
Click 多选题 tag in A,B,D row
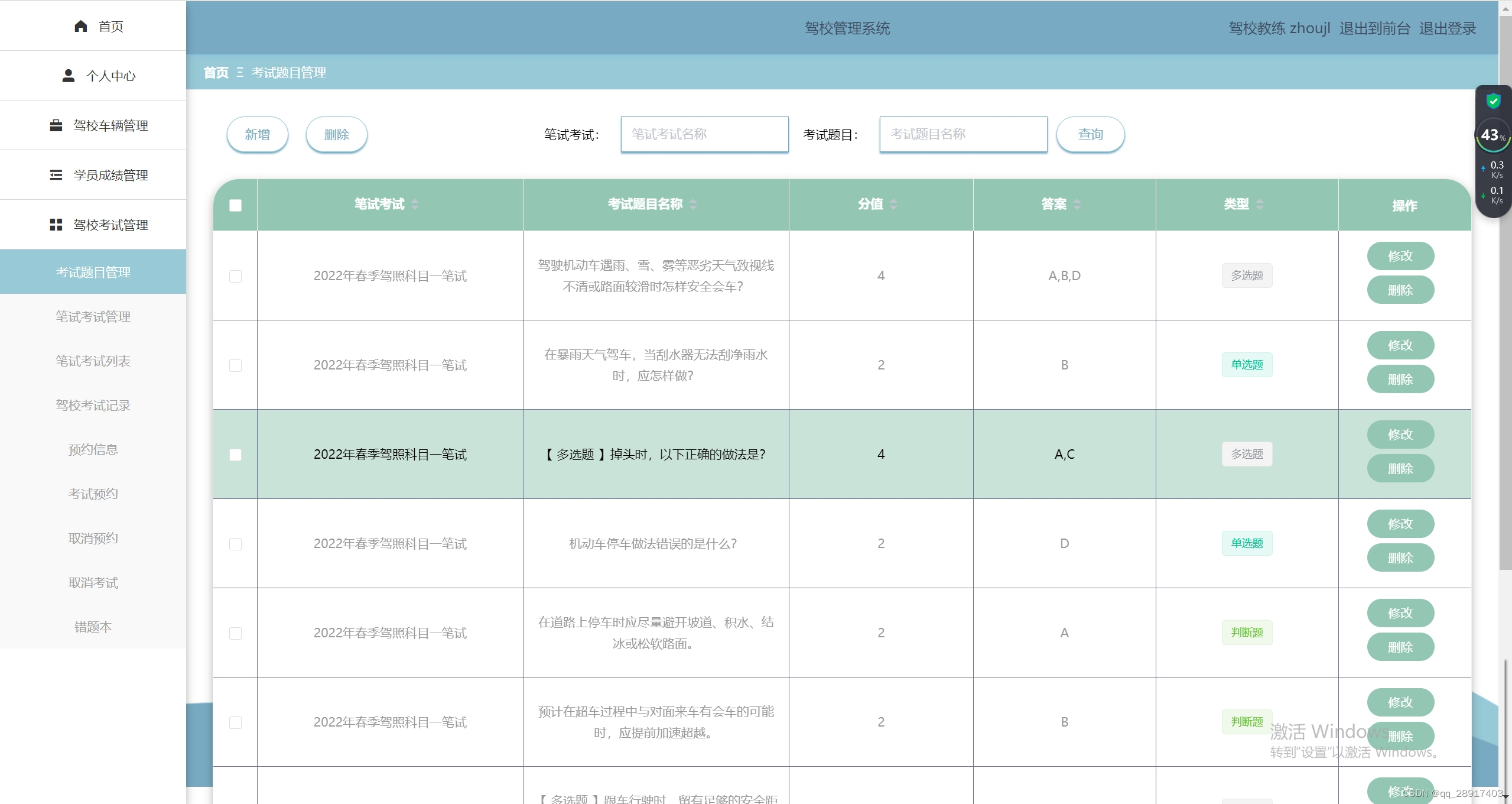point(1247,275)
